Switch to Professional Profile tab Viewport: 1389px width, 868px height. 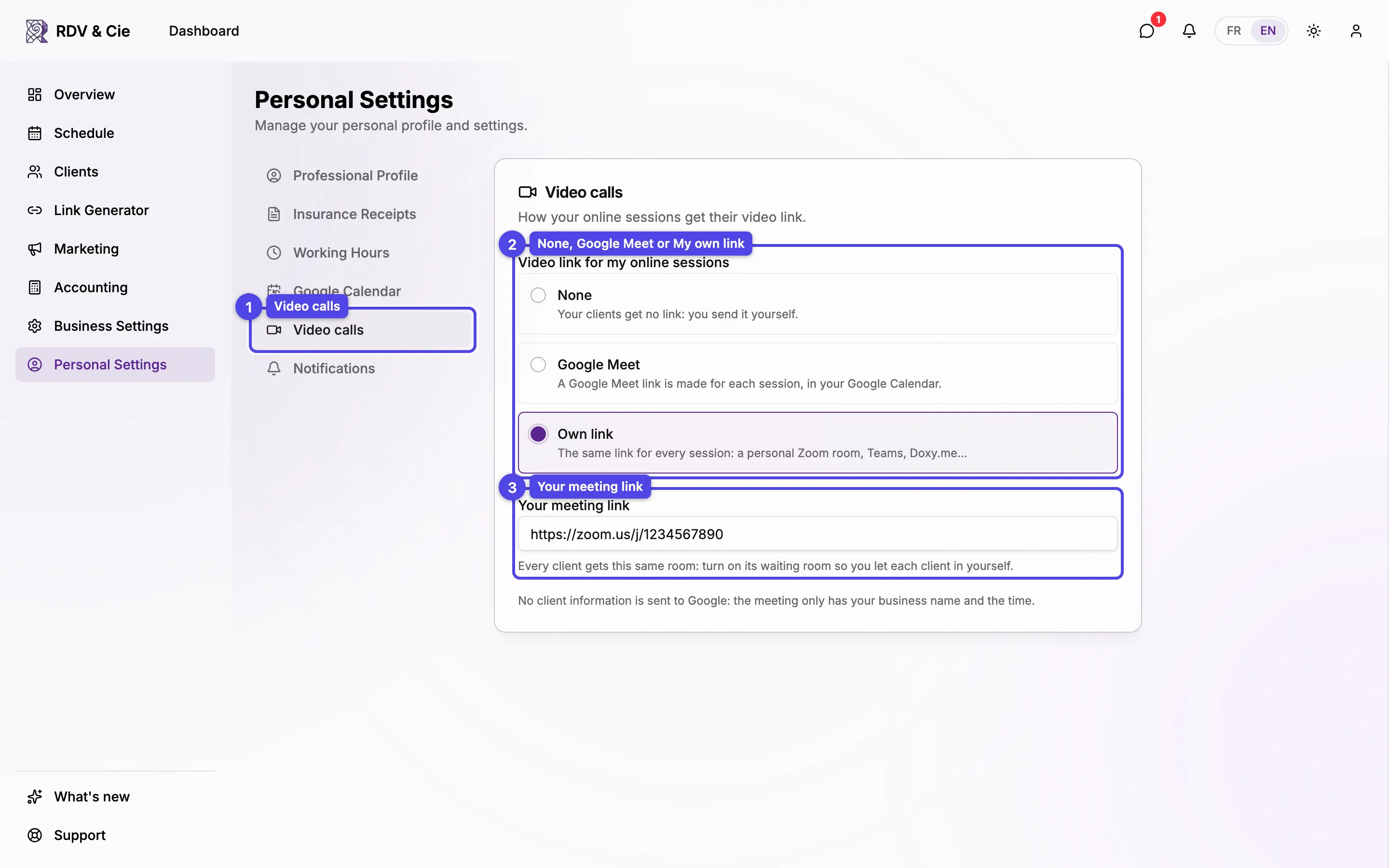(363, 176)
